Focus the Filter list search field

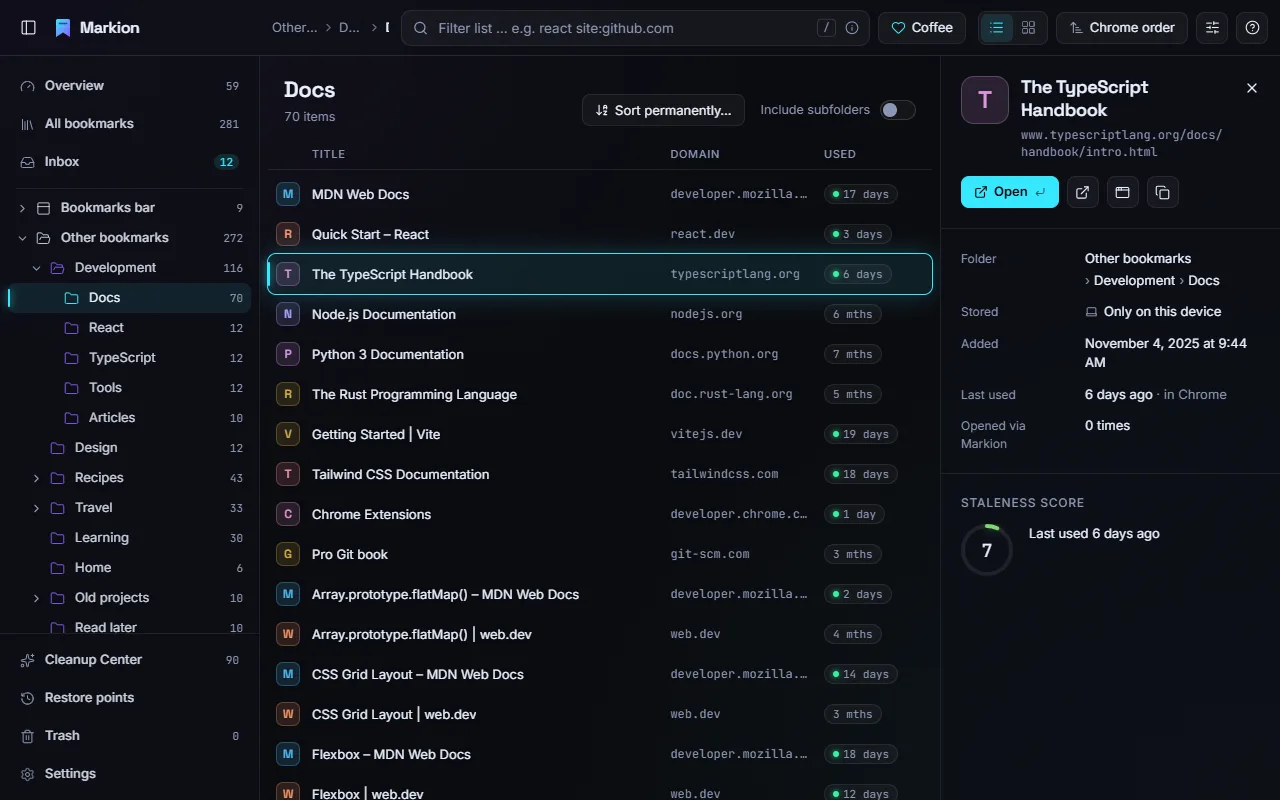636,28
